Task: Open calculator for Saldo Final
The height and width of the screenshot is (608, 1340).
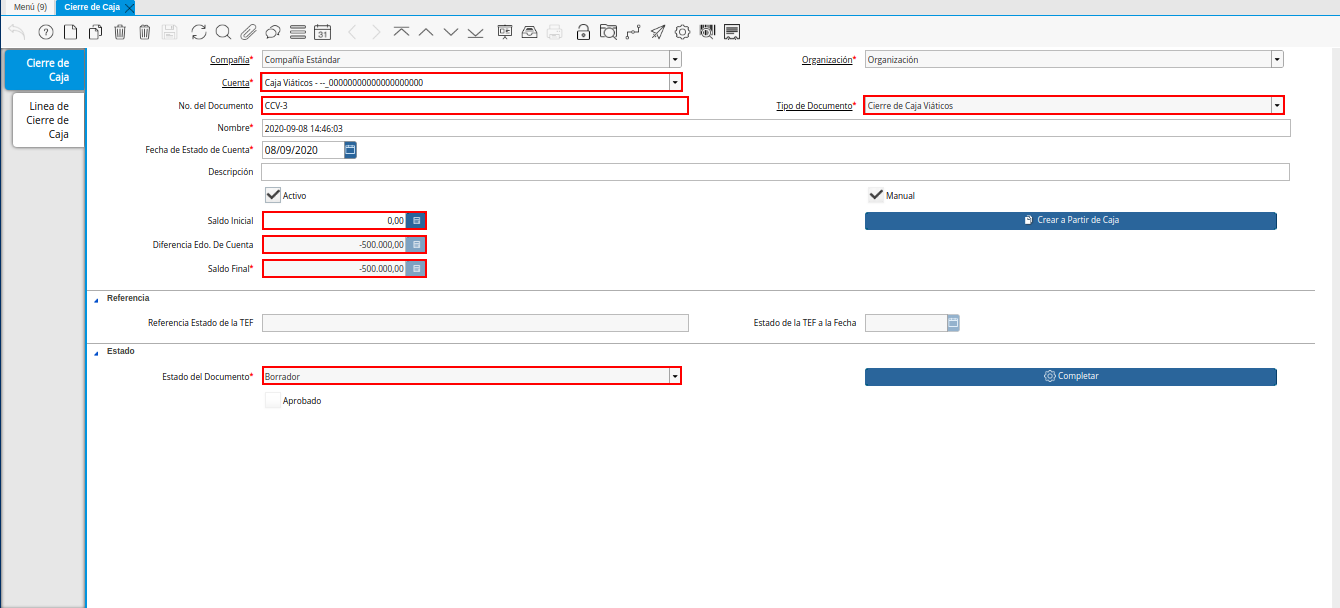Action: (417, 268)
